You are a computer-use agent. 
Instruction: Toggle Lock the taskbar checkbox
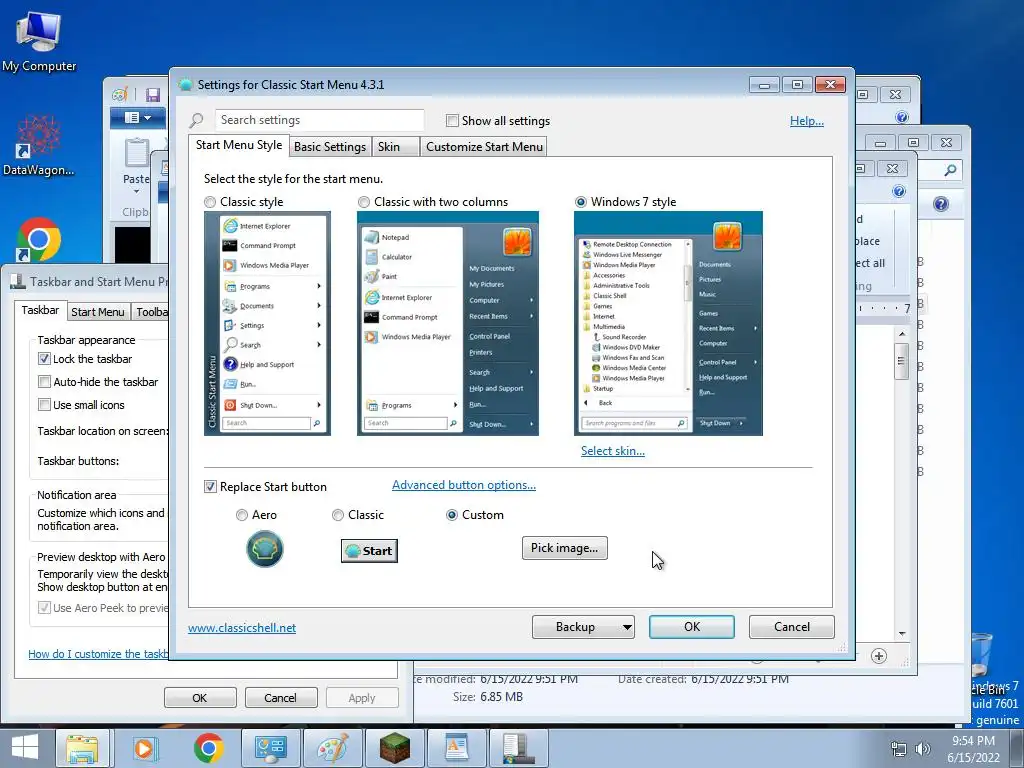click(44, 359)
